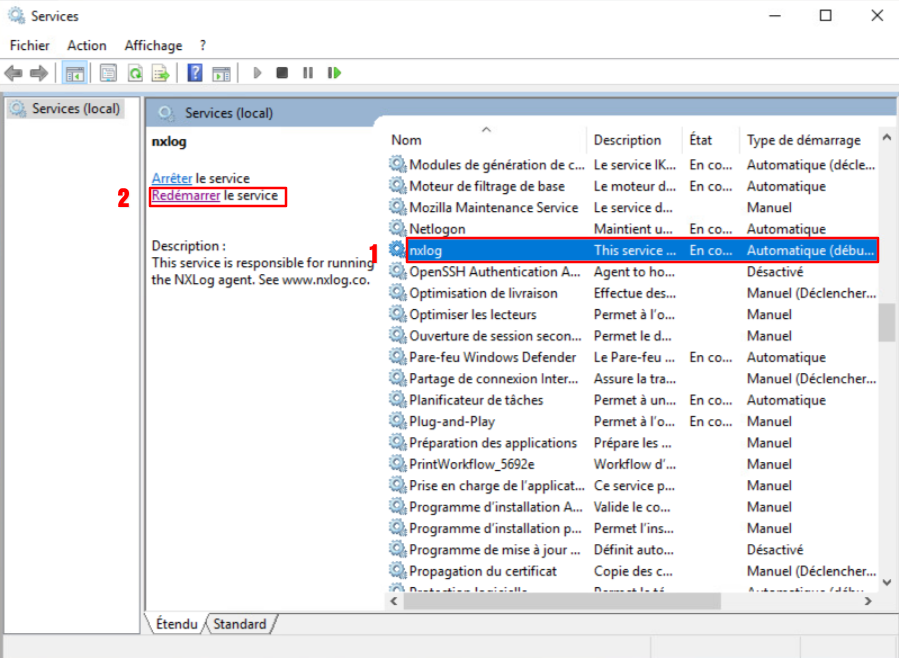This screenshot has width=899, height=658.
Task: Click the Export List toolbar icon
Action: [x=160, y=73]
